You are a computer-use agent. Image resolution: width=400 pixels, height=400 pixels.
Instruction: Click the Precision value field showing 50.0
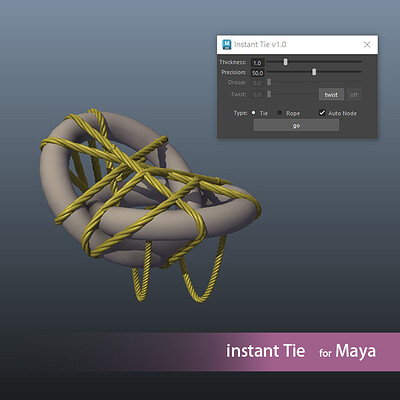pyautogui.click(x=257, y=73)
